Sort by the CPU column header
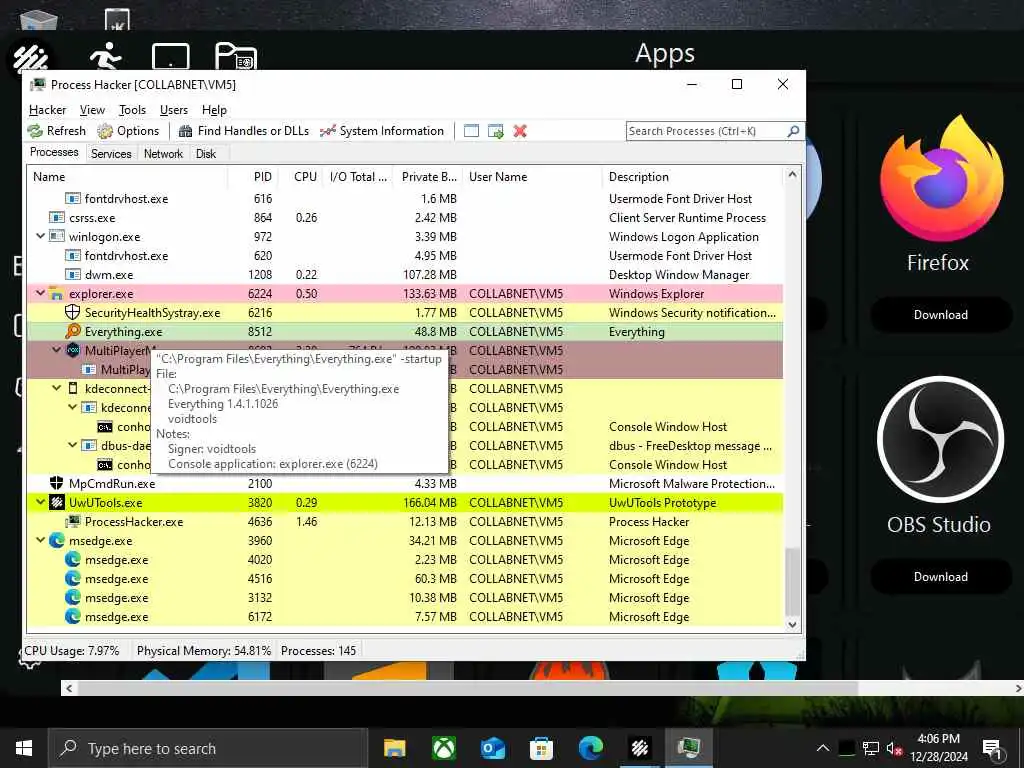Viewport: 1024px width, 768px height. [x=301, y=177]
